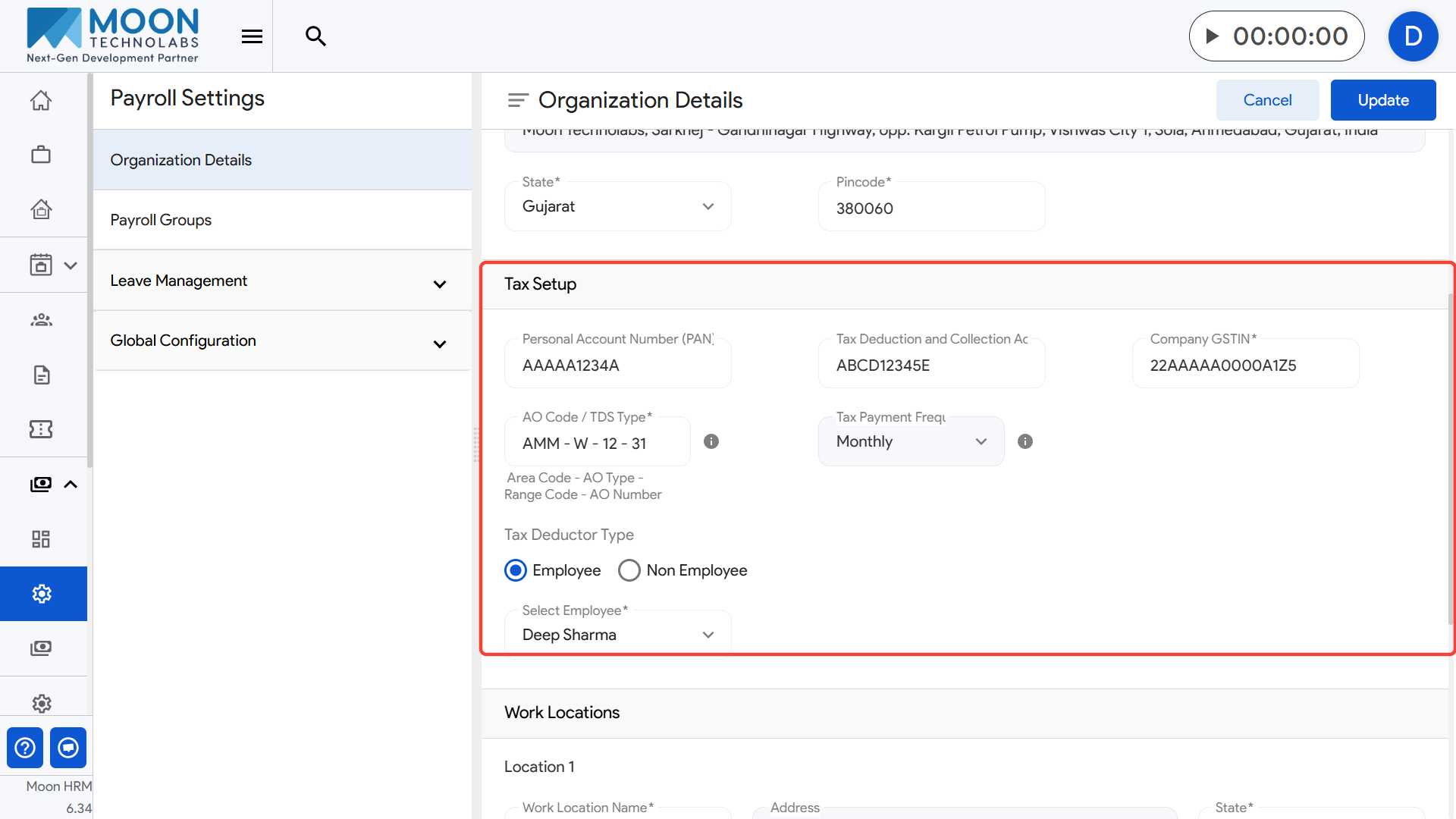1456x819 pixels.
Task: Click the home icon in sidebar
Action: [x=41, y=101]
